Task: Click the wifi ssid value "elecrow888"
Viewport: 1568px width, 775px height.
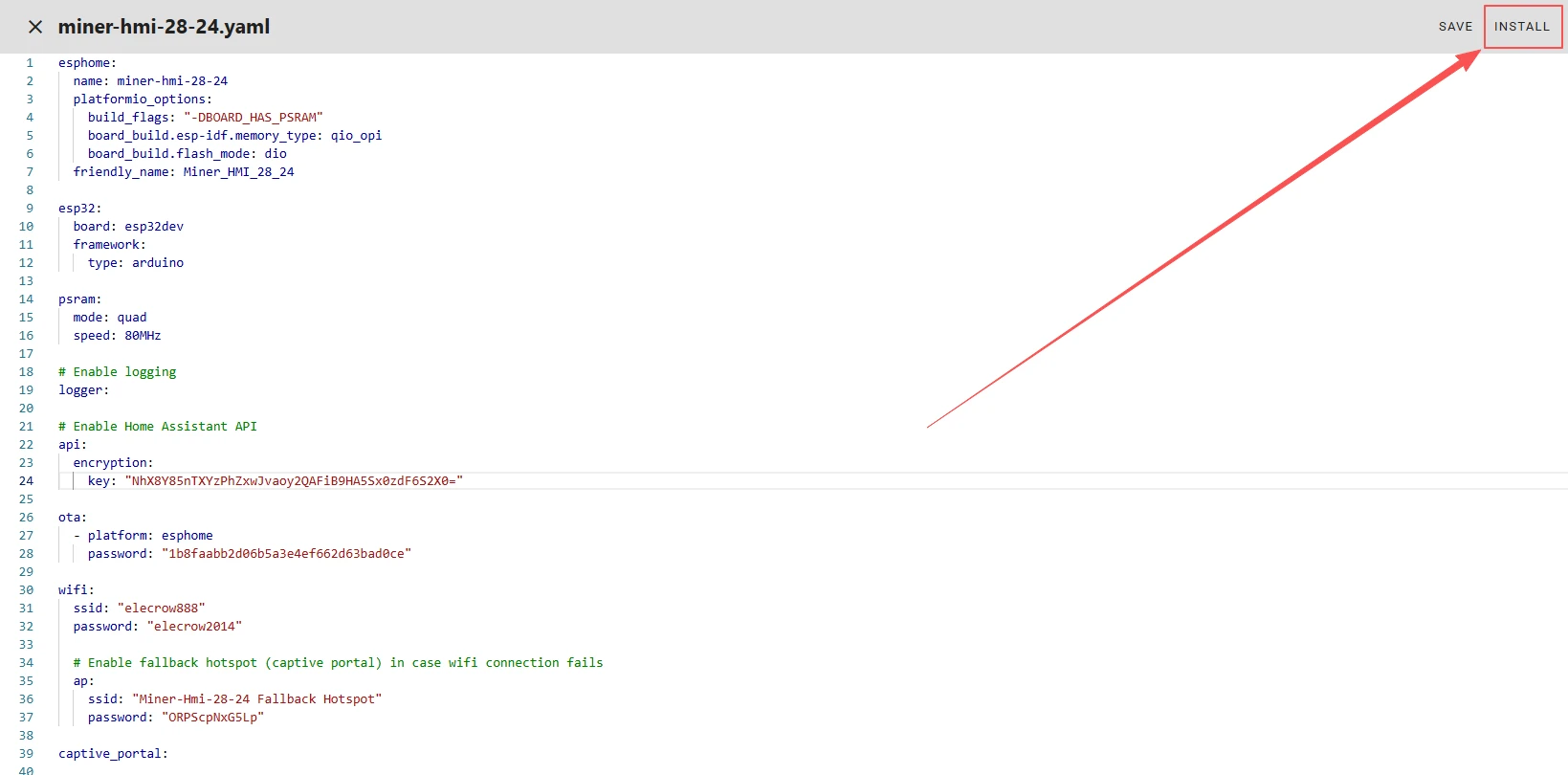Action: tap(162, 609)
